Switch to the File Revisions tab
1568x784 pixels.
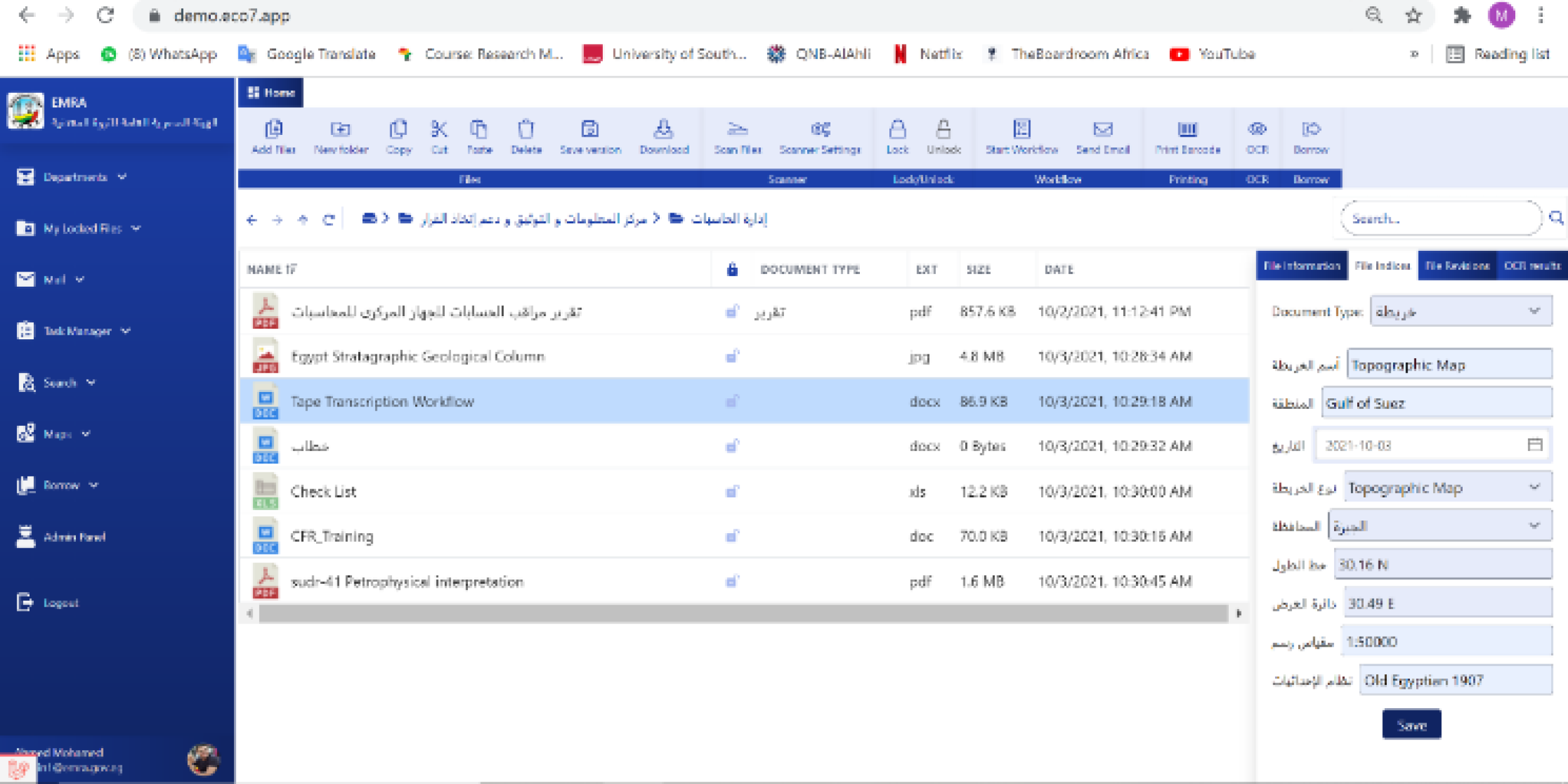pyautogui.click(x=1457, y=266)
